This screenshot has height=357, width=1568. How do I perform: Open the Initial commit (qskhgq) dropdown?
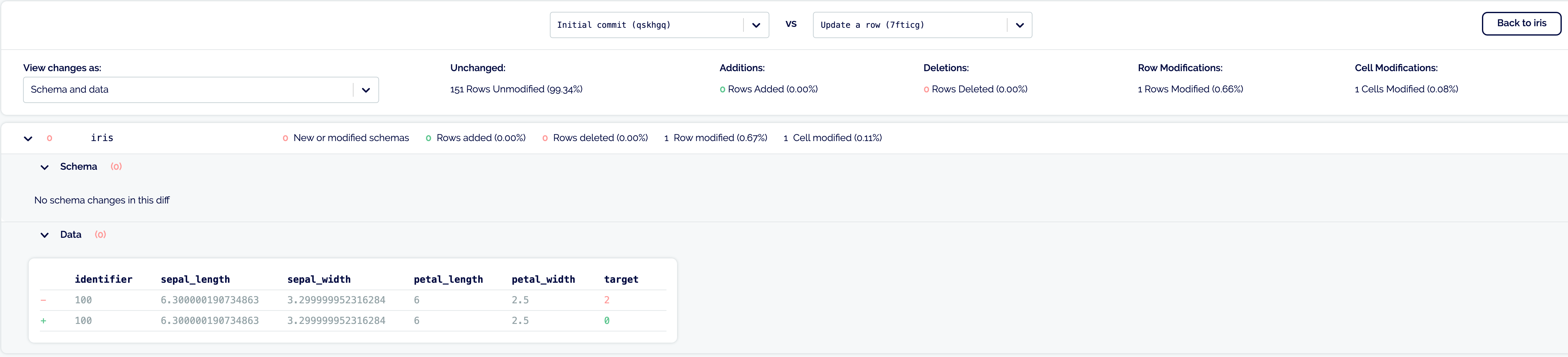[659, 25]
